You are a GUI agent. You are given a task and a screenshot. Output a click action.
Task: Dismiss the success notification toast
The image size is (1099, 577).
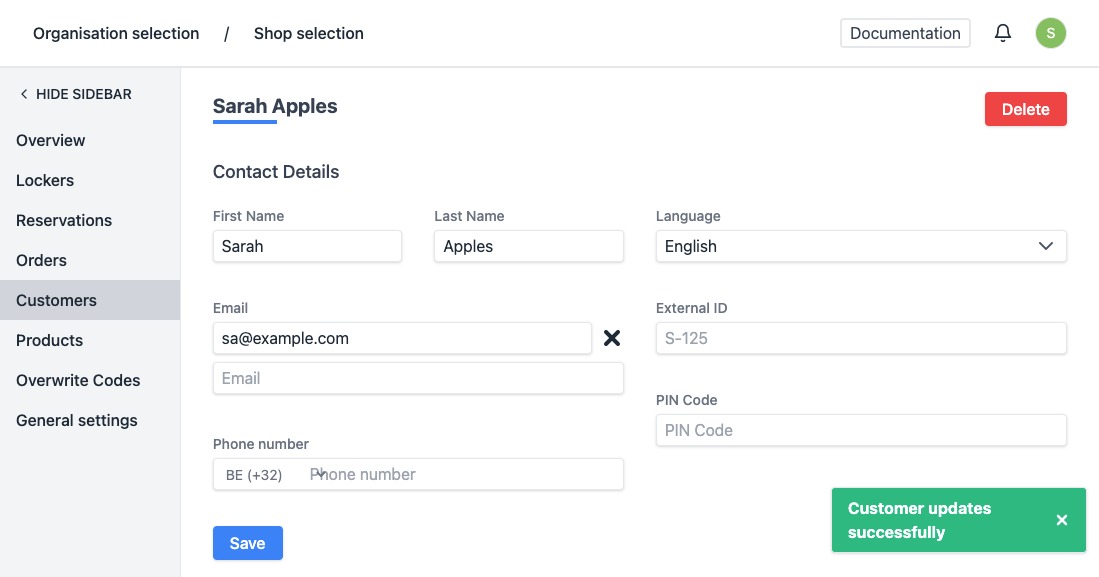coord(1062,520)
